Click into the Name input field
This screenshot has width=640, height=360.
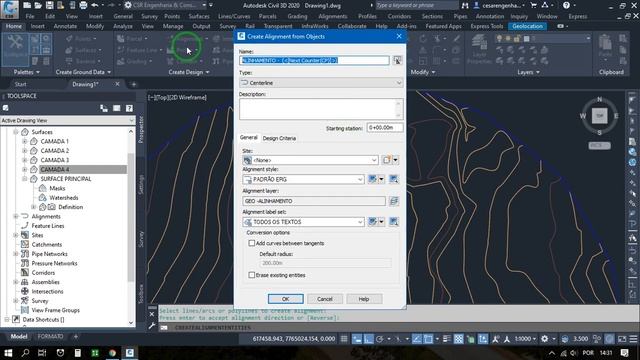(x=314, y=60)
